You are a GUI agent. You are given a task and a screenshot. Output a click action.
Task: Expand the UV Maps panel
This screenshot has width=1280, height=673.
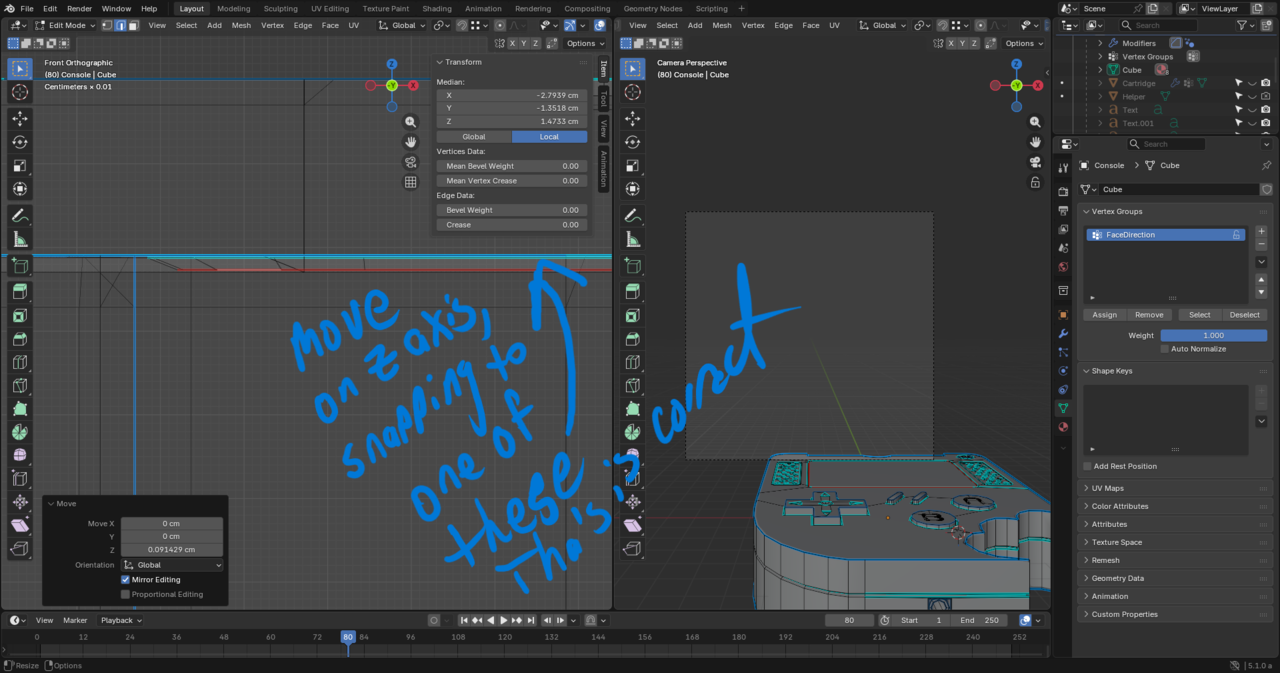coord(1107,488)
